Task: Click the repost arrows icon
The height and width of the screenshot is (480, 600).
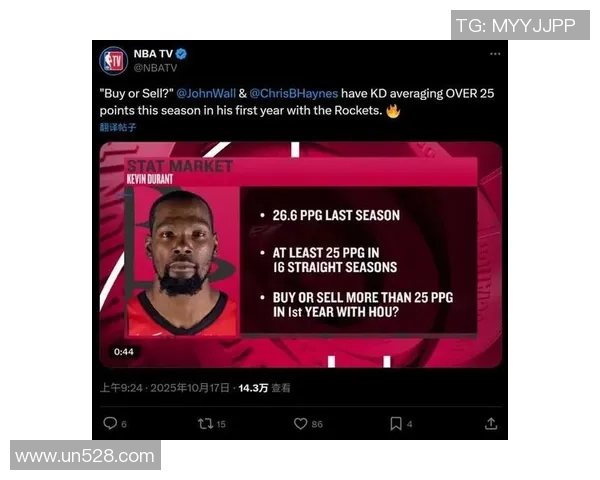Action: pos(205,424)
